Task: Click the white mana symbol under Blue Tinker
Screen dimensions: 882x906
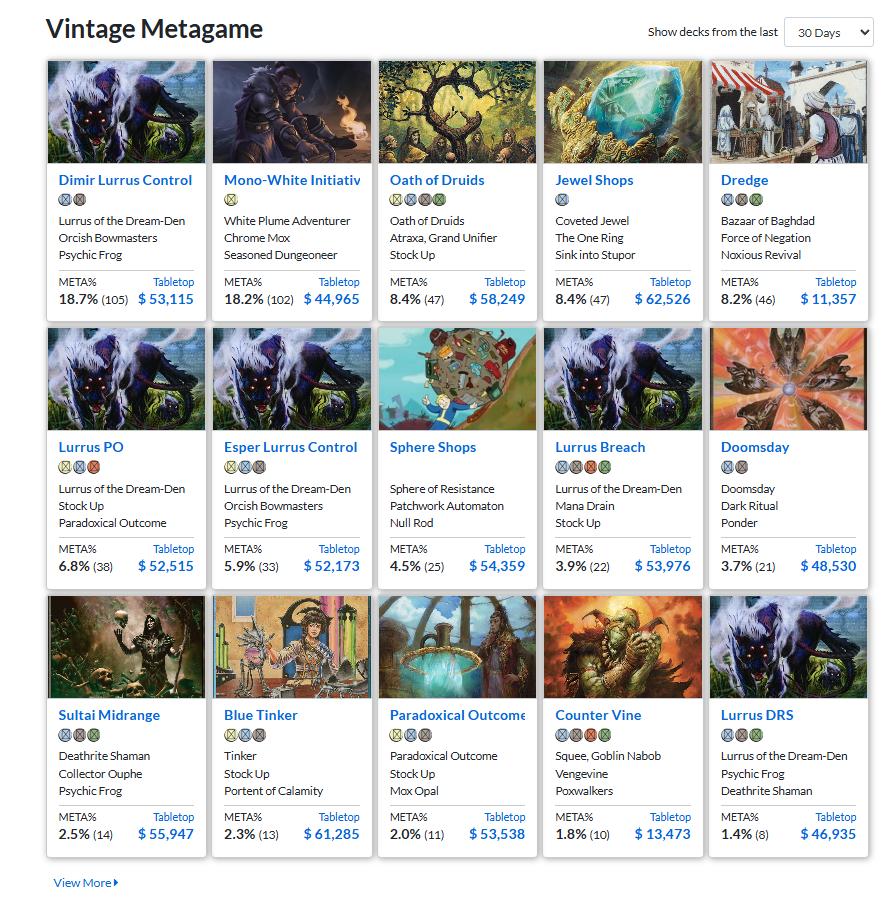Action: click(231, 735)
